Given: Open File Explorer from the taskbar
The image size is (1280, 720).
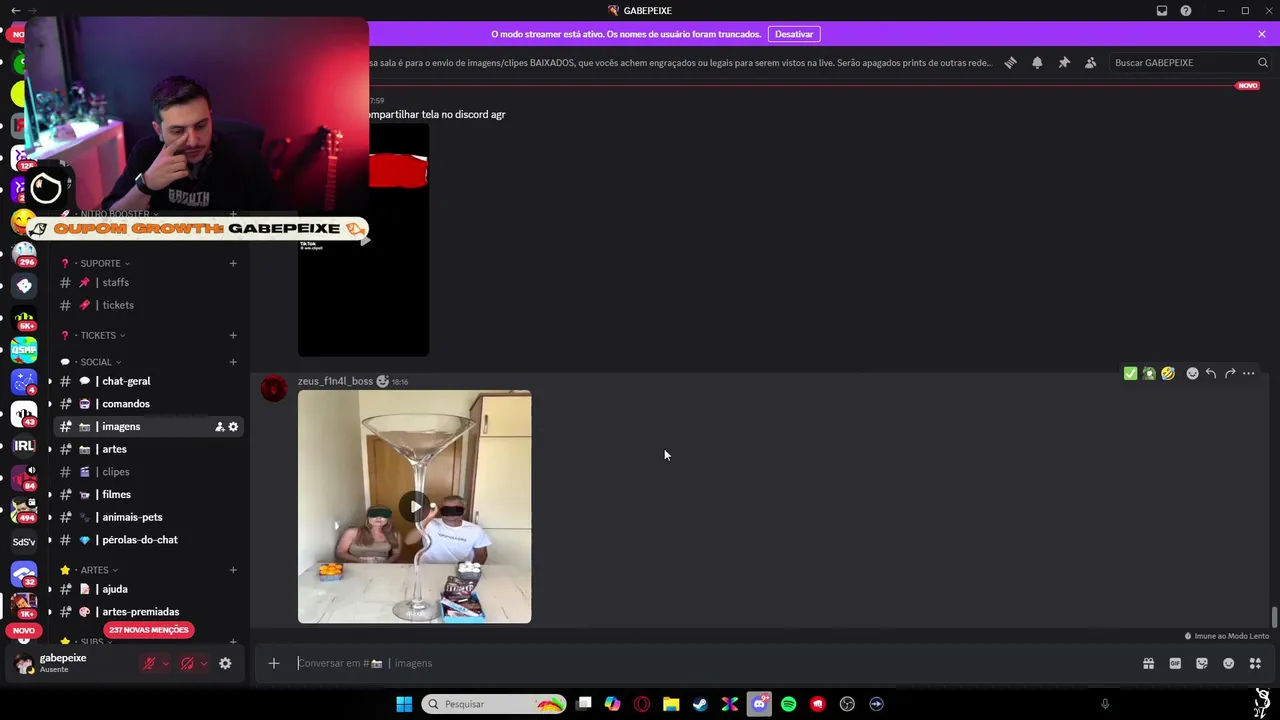Looking at the screenshot, I should click(671, 704).
